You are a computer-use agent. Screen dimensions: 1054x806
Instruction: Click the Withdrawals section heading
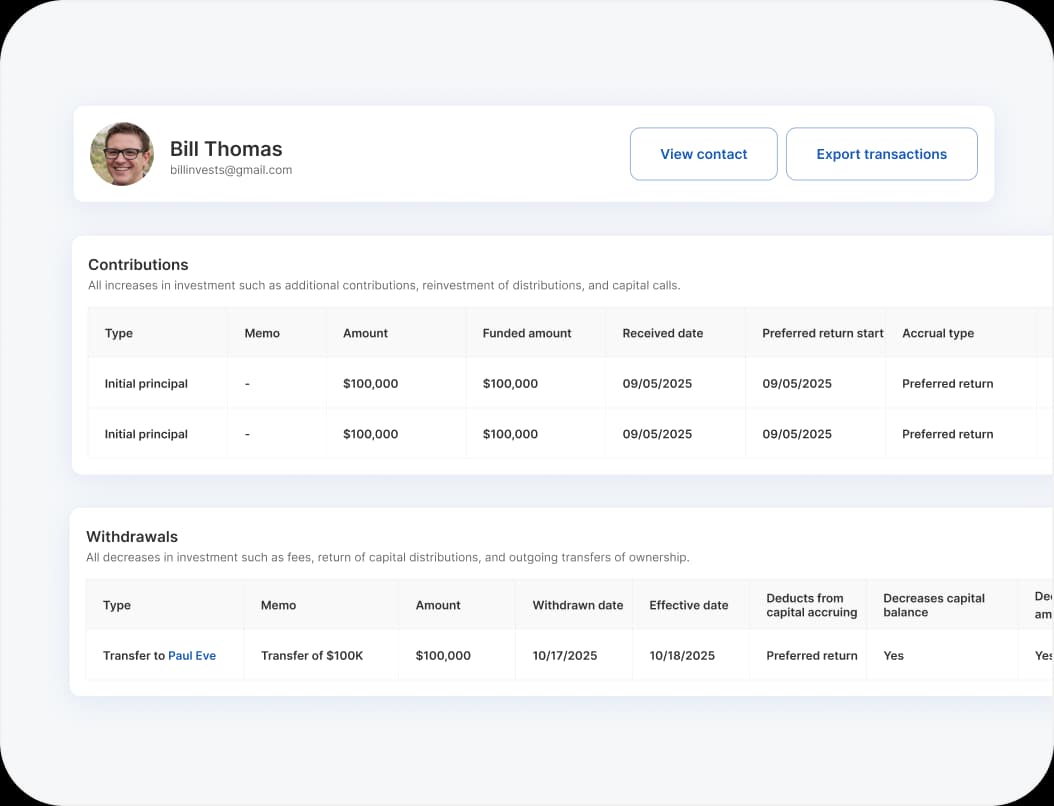coord(132,536)
